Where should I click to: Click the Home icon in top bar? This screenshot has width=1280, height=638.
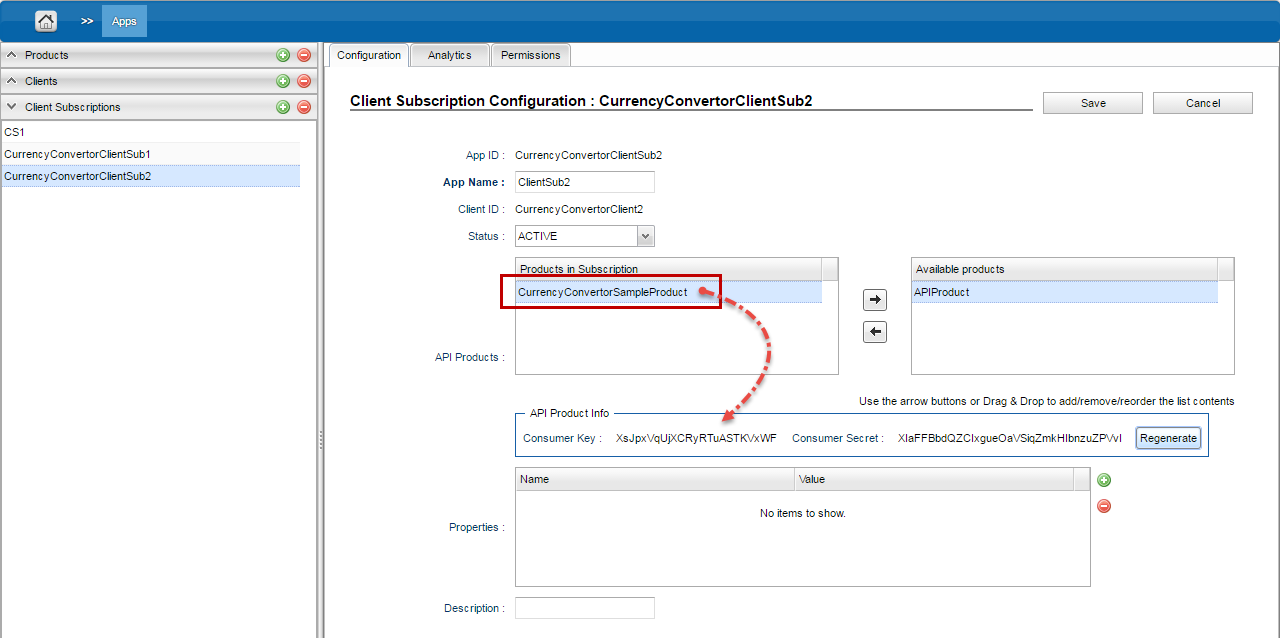(x=46, y=21)
